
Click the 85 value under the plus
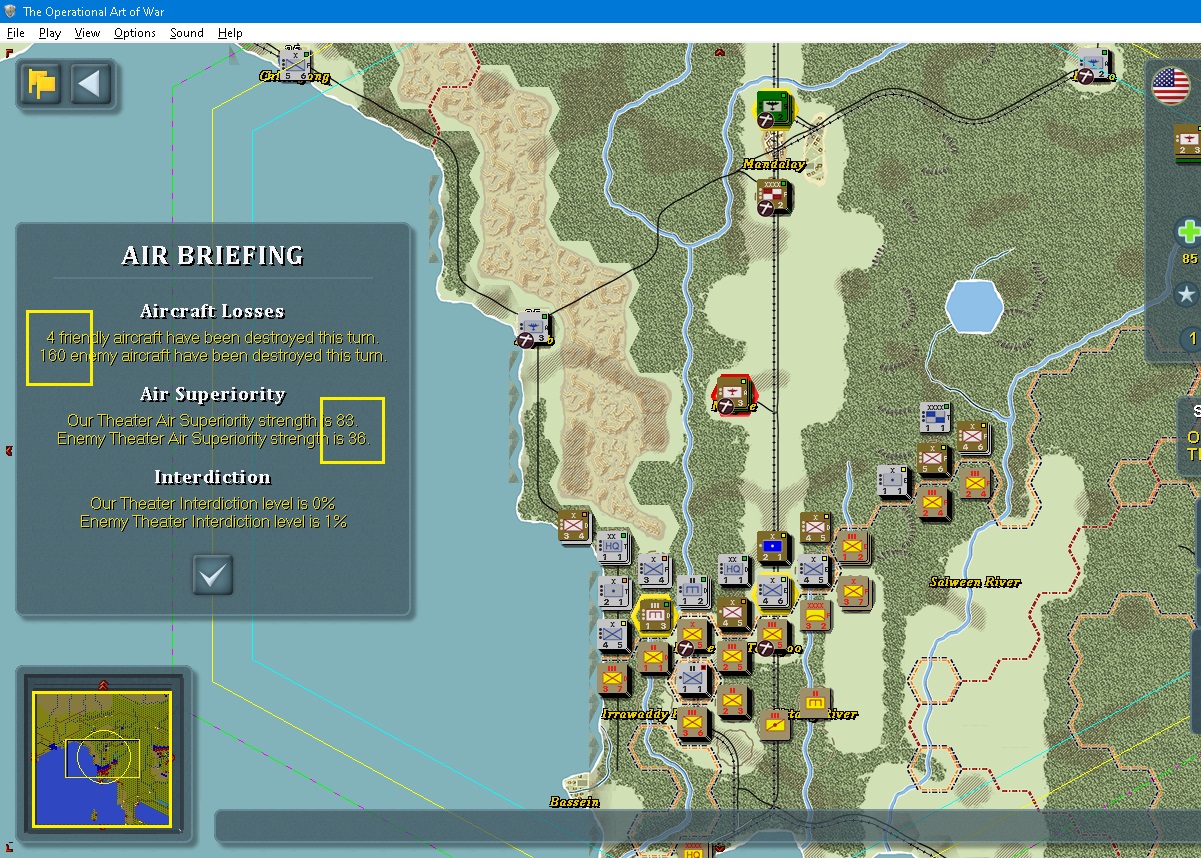[x=1190, y=259]
